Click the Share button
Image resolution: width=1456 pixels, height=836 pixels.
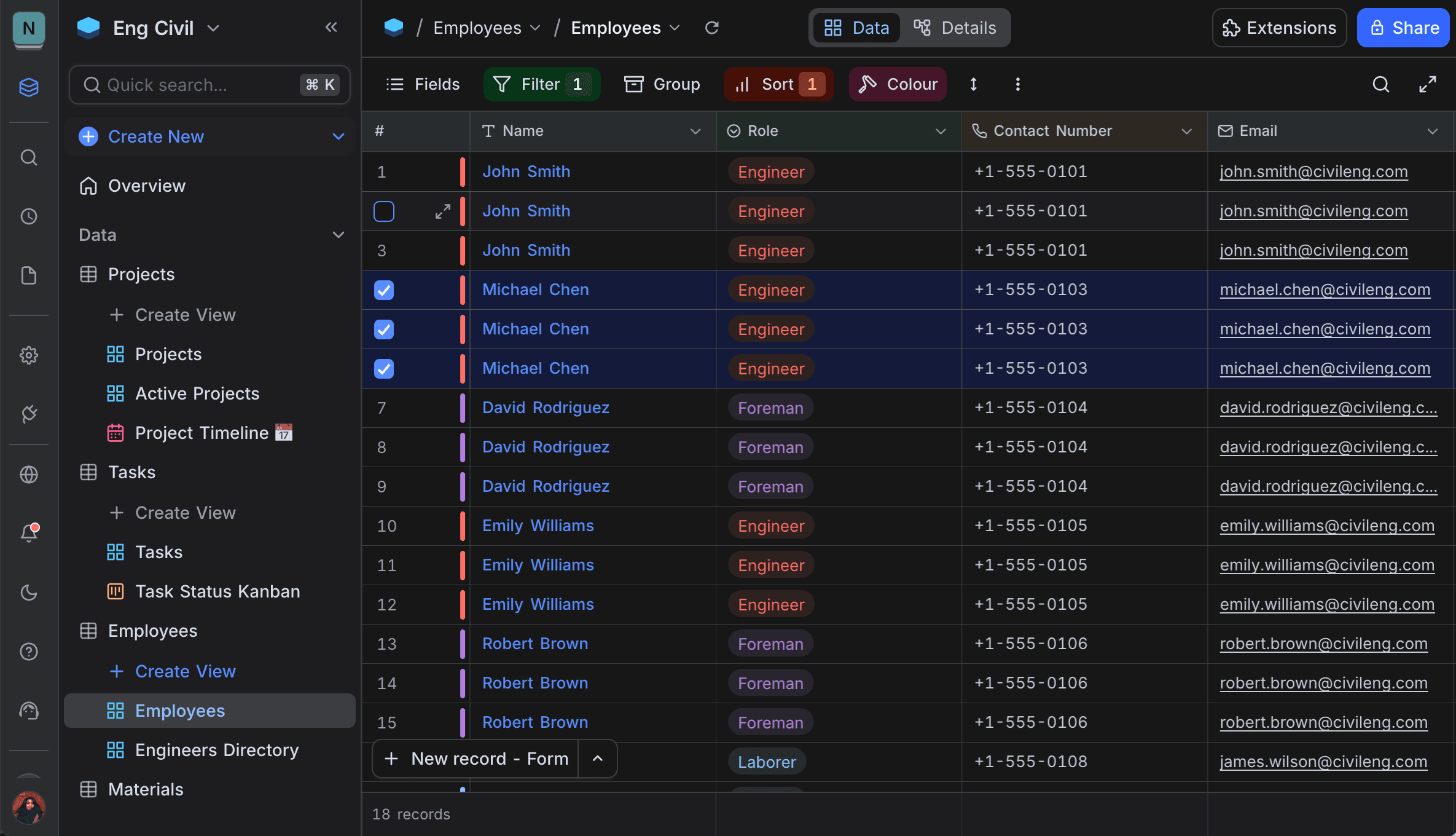pos(1403,28)
